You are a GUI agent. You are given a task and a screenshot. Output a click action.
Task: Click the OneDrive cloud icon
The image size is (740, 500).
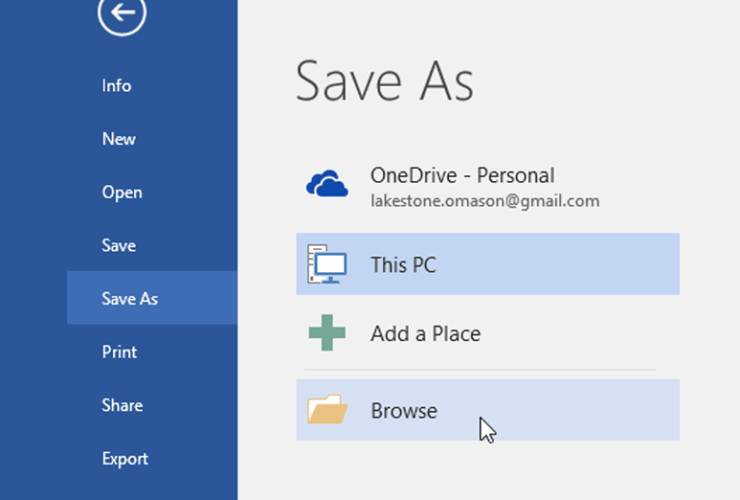coord(327,183)
